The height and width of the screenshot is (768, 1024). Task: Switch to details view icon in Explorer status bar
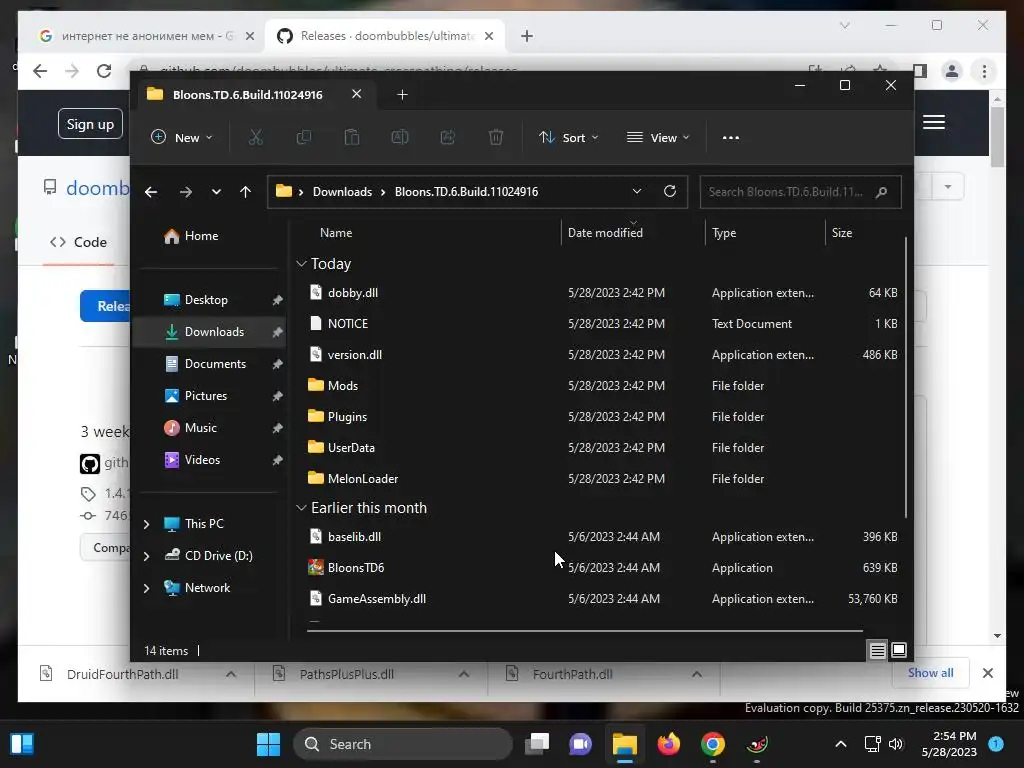[878, 650]
